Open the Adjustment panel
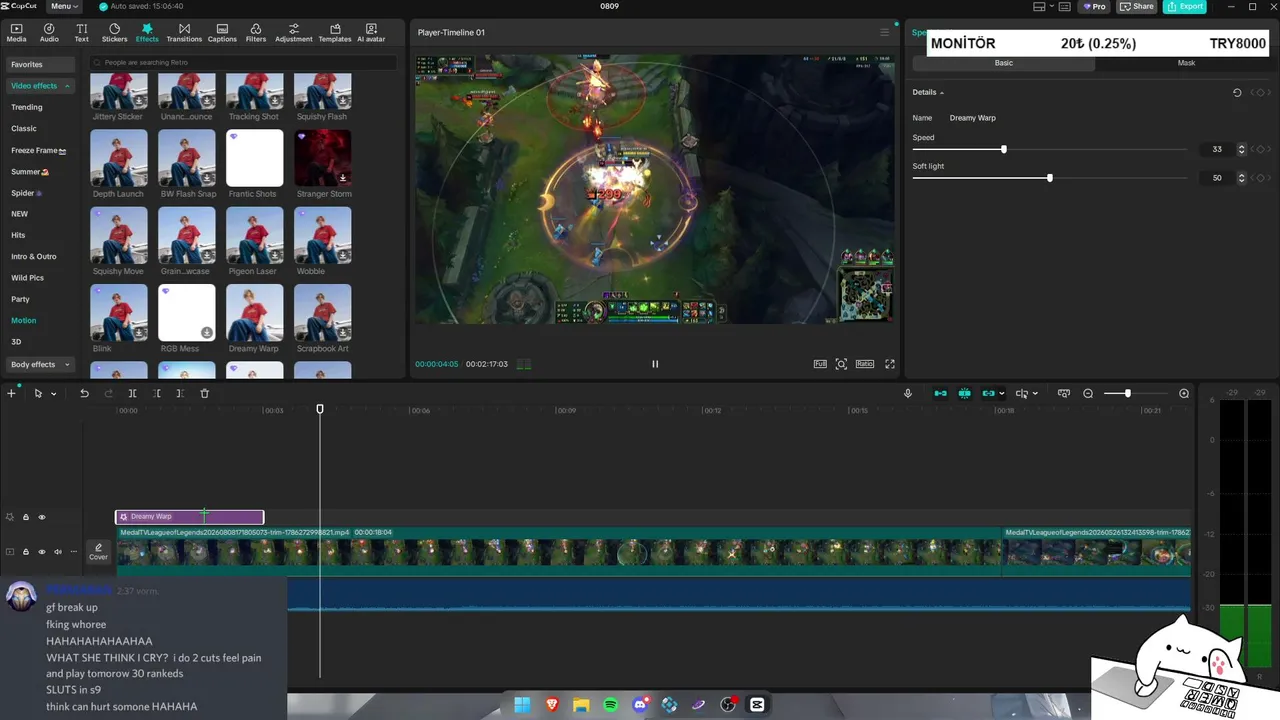Viewport: 1280px width, 720px height. pyautogui.click(x=293, y=33)
